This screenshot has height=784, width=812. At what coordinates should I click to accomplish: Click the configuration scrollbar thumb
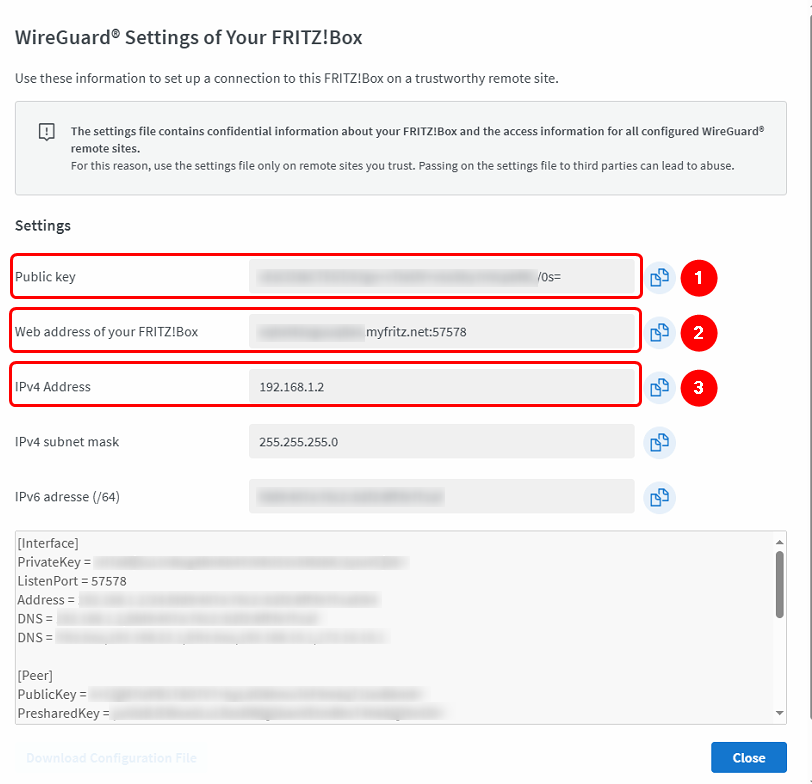[779, 583]
